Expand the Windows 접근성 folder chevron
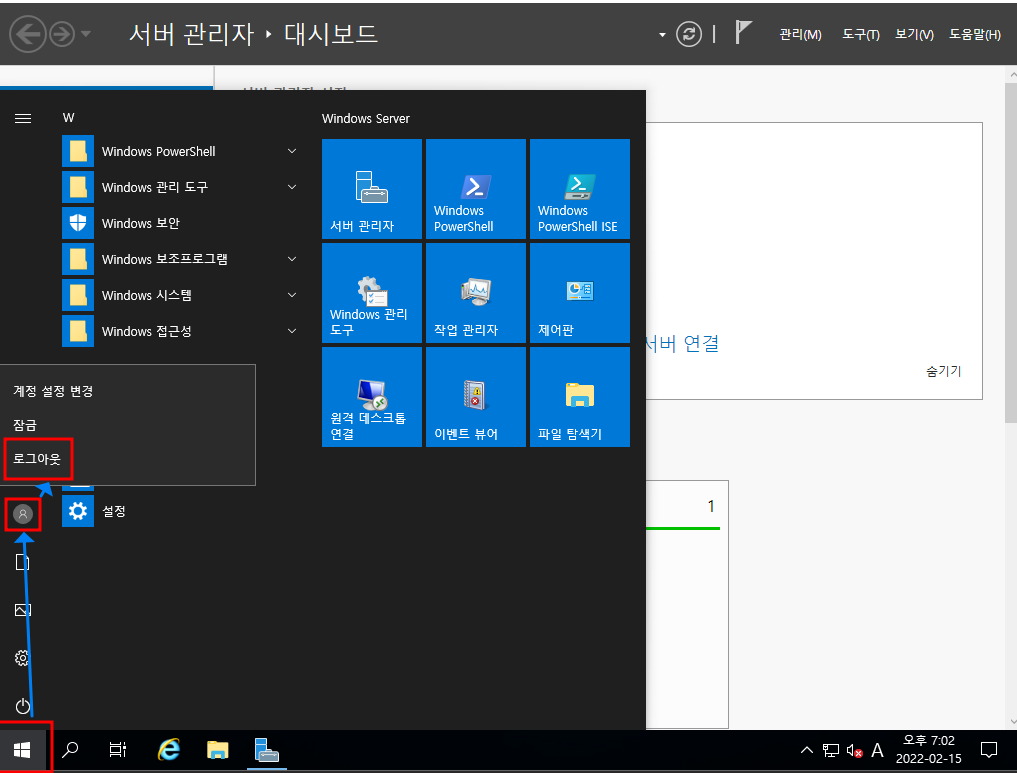 [x=292, y=331]
